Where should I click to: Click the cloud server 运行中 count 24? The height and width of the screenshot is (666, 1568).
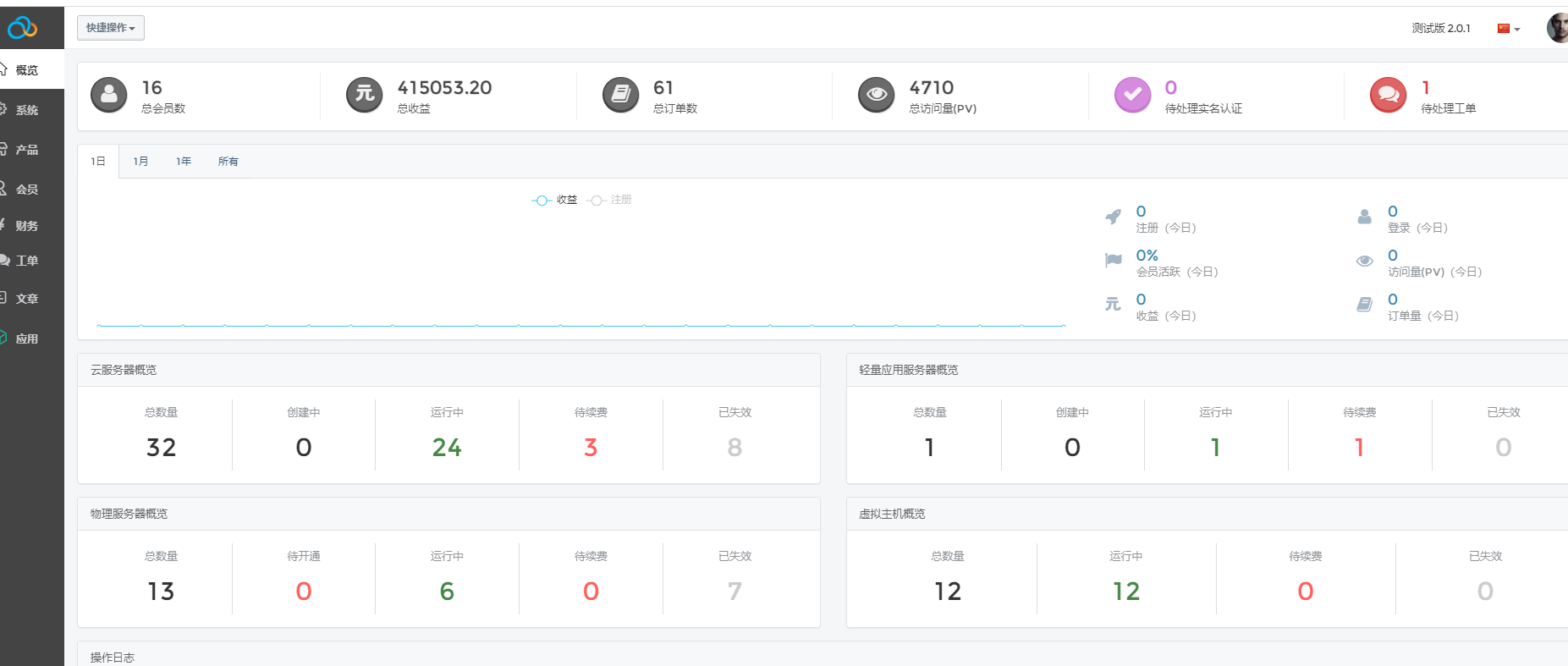[447, 447]
